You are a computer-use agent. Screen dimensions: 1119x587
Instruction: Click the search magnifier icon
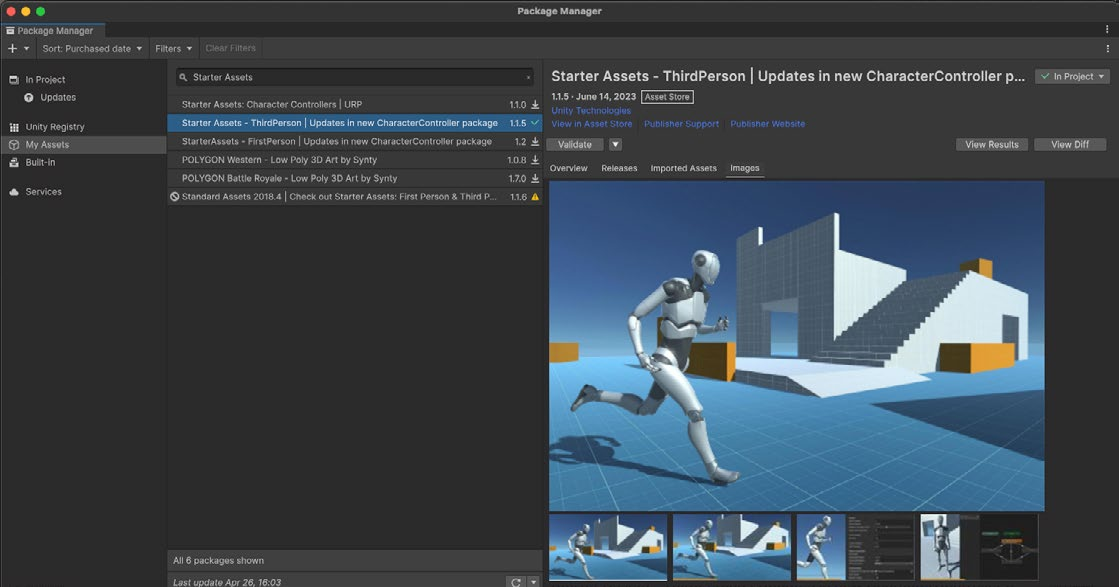tap(183, 77)
